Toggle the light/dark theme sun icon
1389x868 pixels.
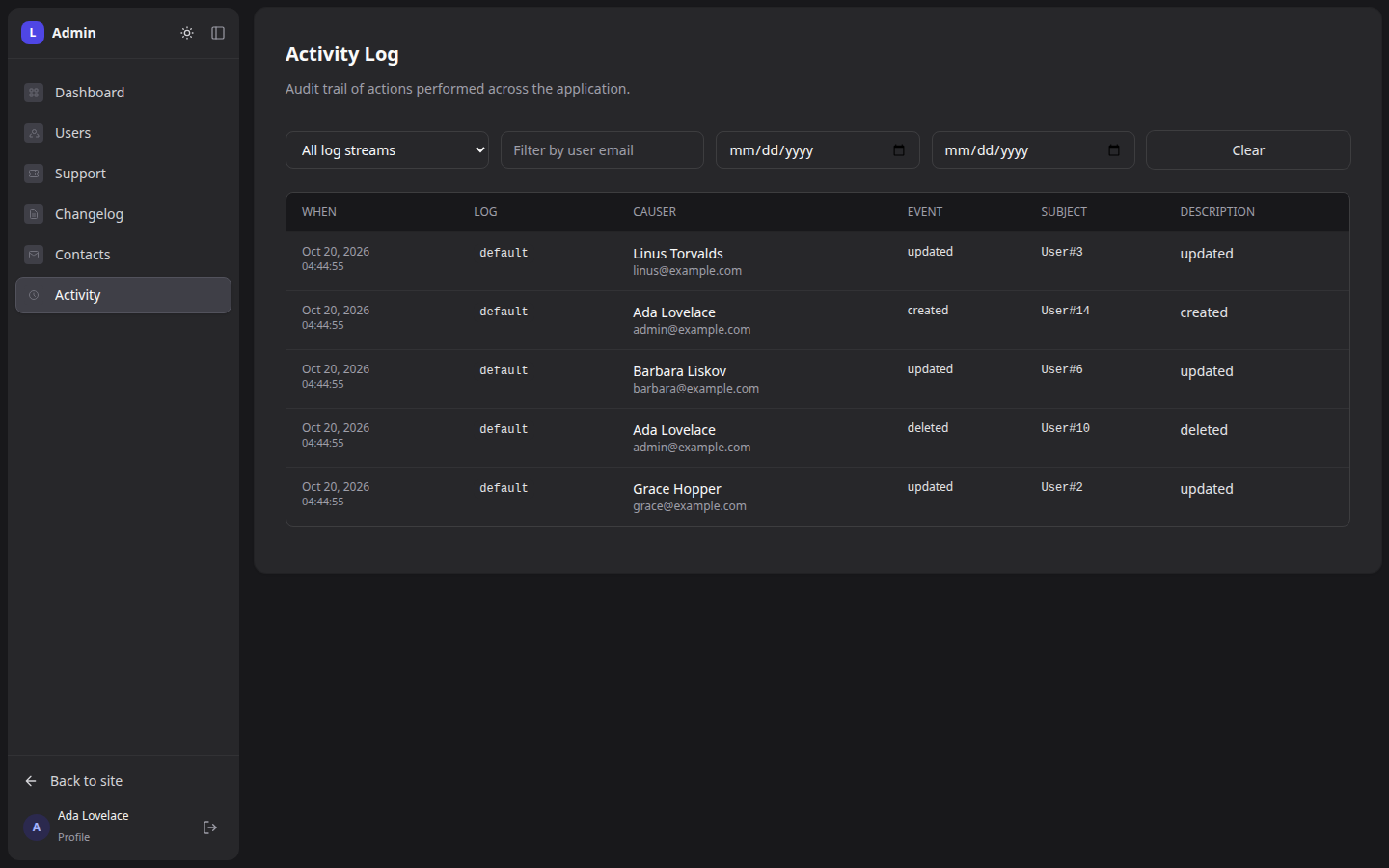187,33
